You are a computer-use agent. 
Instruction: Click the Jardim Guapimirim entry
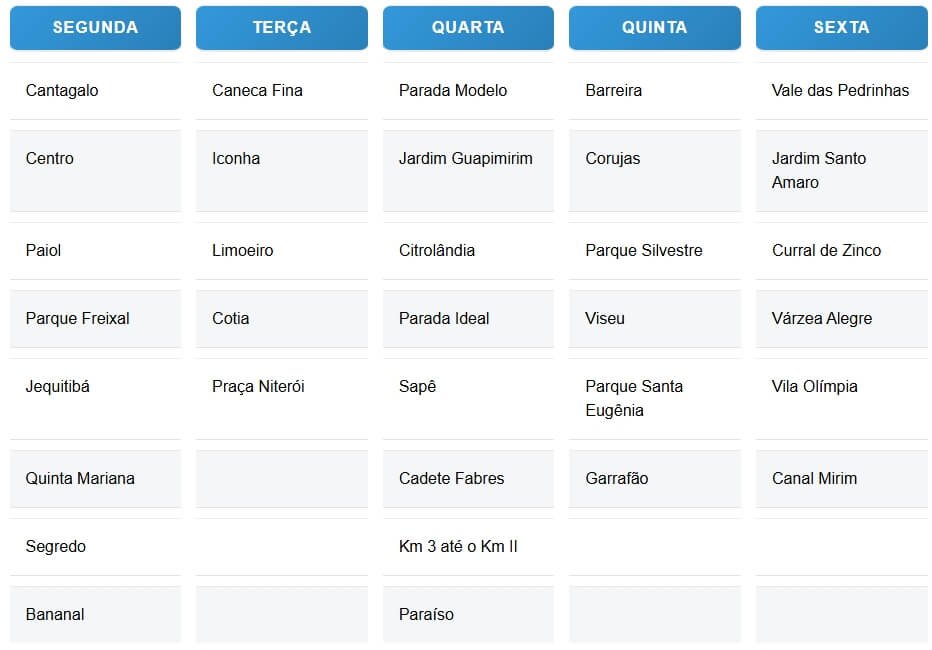pos(465,158)
